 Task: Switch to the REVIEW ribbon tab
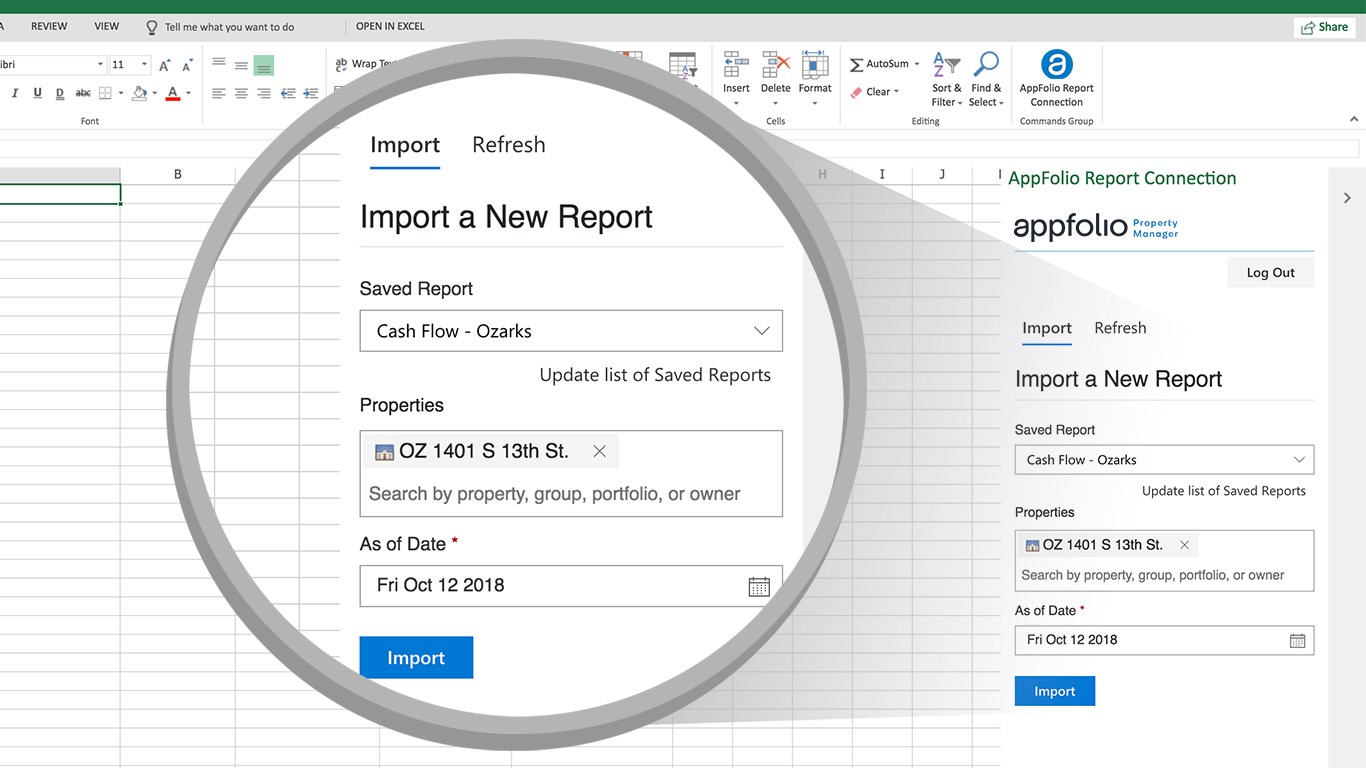click(x=49, y=27)
